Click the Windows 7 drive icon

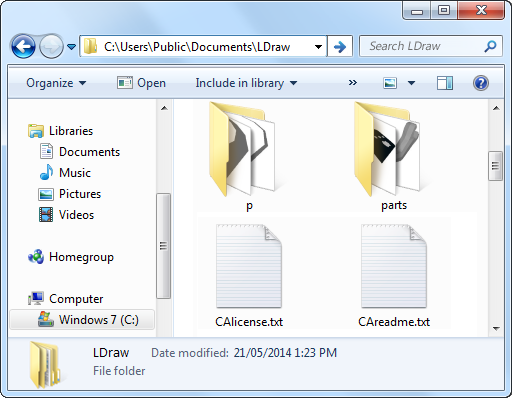tap(46, 319)
